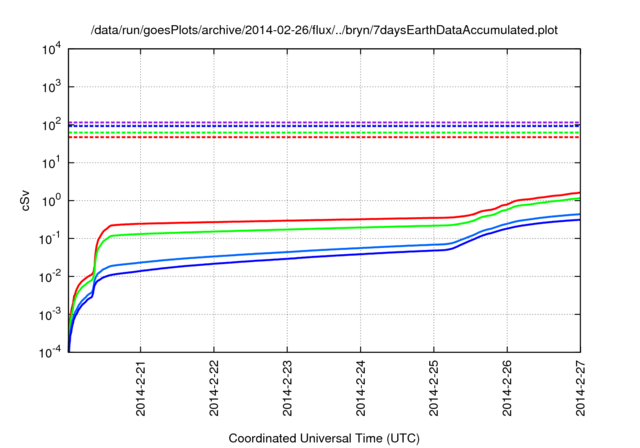Click the plot title file path
Image resolution: width=640 pixels, height=448 pixels.
(324, 30)
